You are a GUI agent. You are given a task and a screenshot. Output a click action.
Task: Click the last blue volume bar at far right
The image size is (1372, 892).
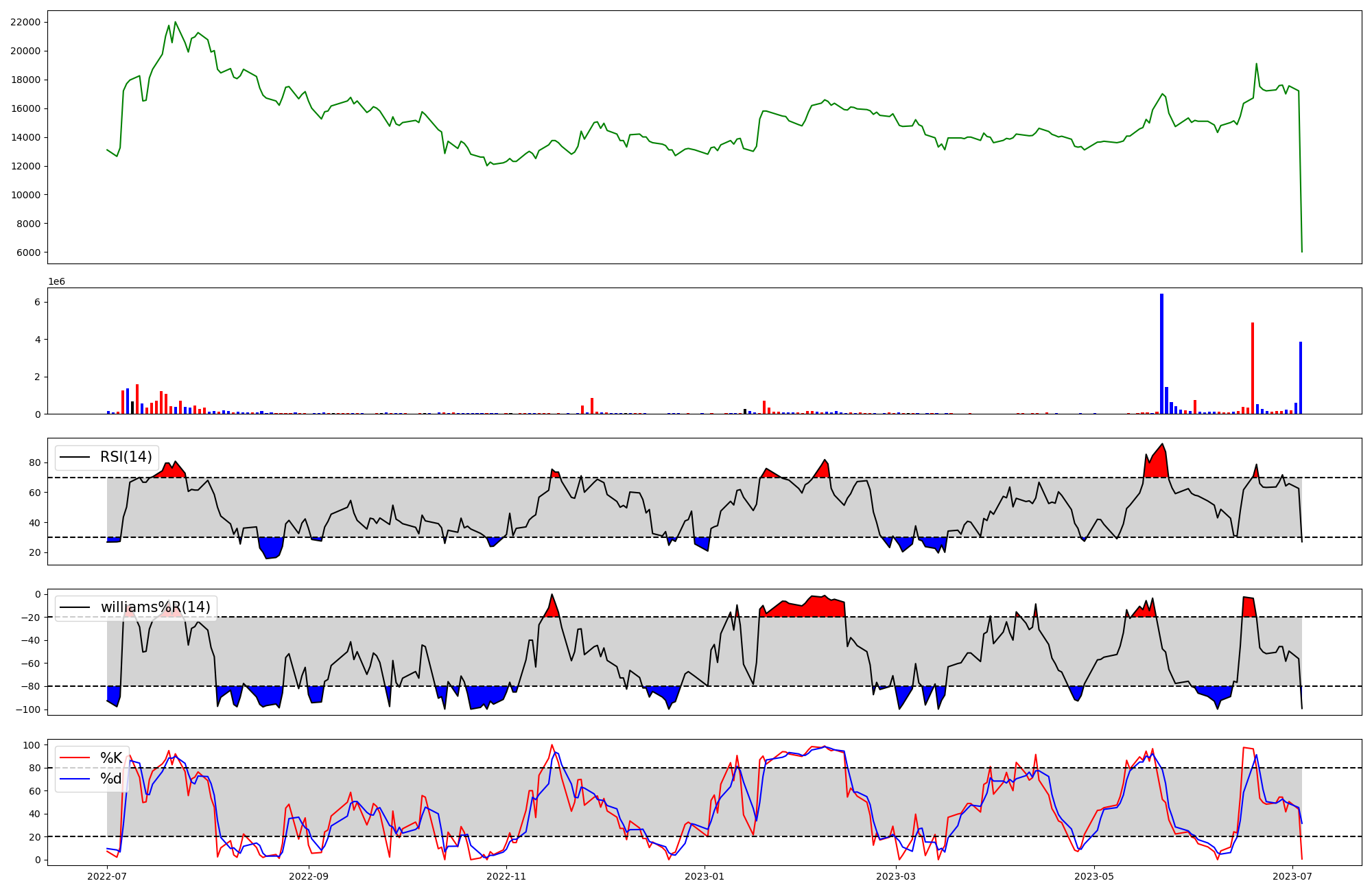[1301, 378]
